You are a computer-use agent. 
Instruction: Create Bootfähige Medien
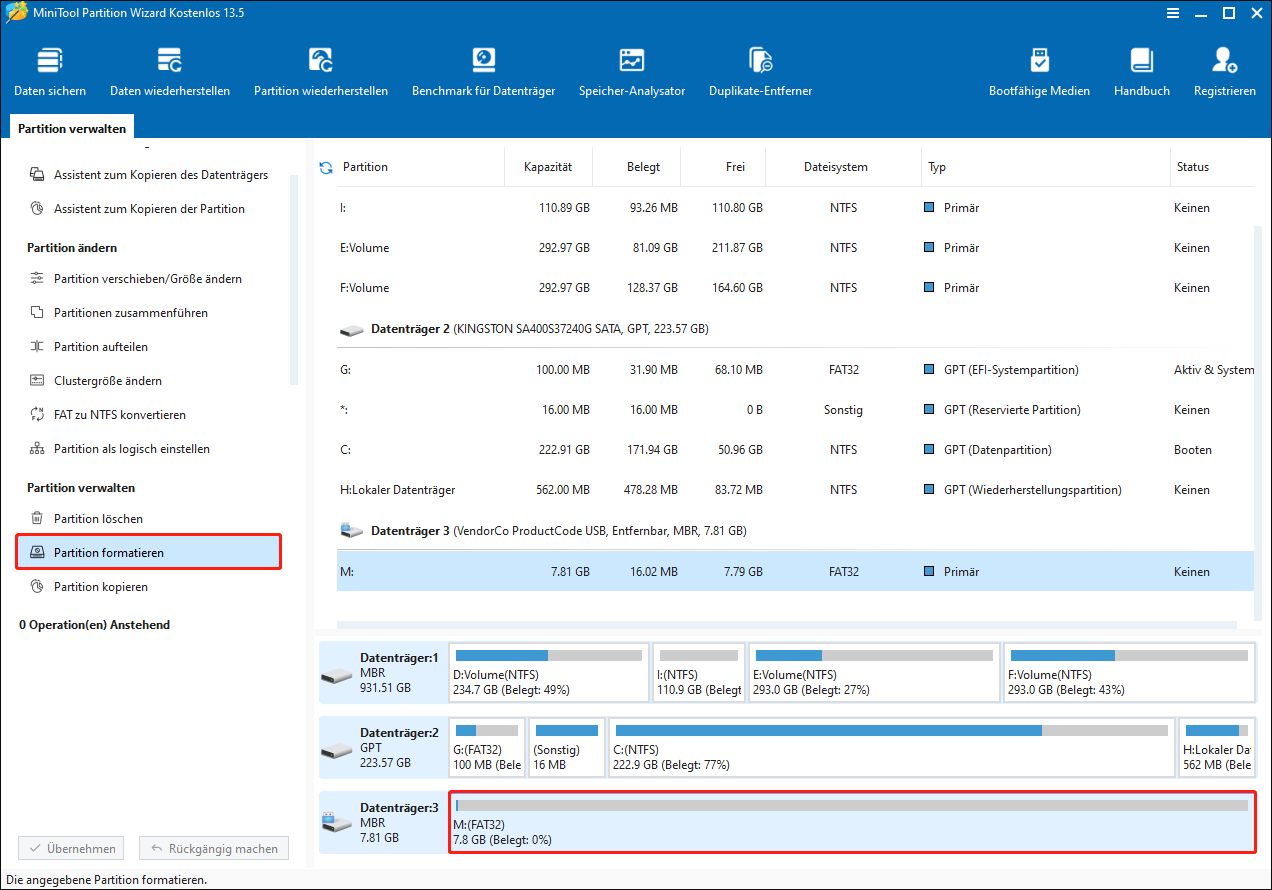tap(1039, 70)
